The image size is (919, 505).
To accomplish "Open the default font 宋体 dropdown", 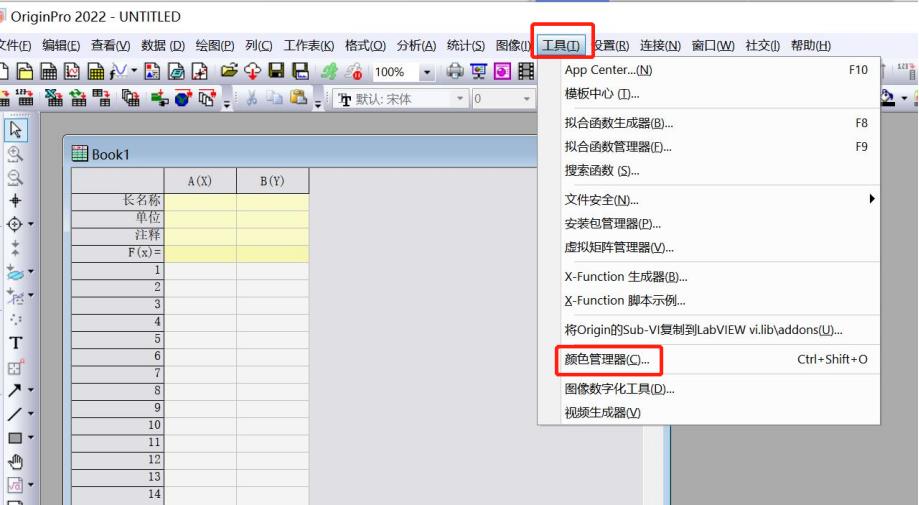I will click(x=460, y=98).
